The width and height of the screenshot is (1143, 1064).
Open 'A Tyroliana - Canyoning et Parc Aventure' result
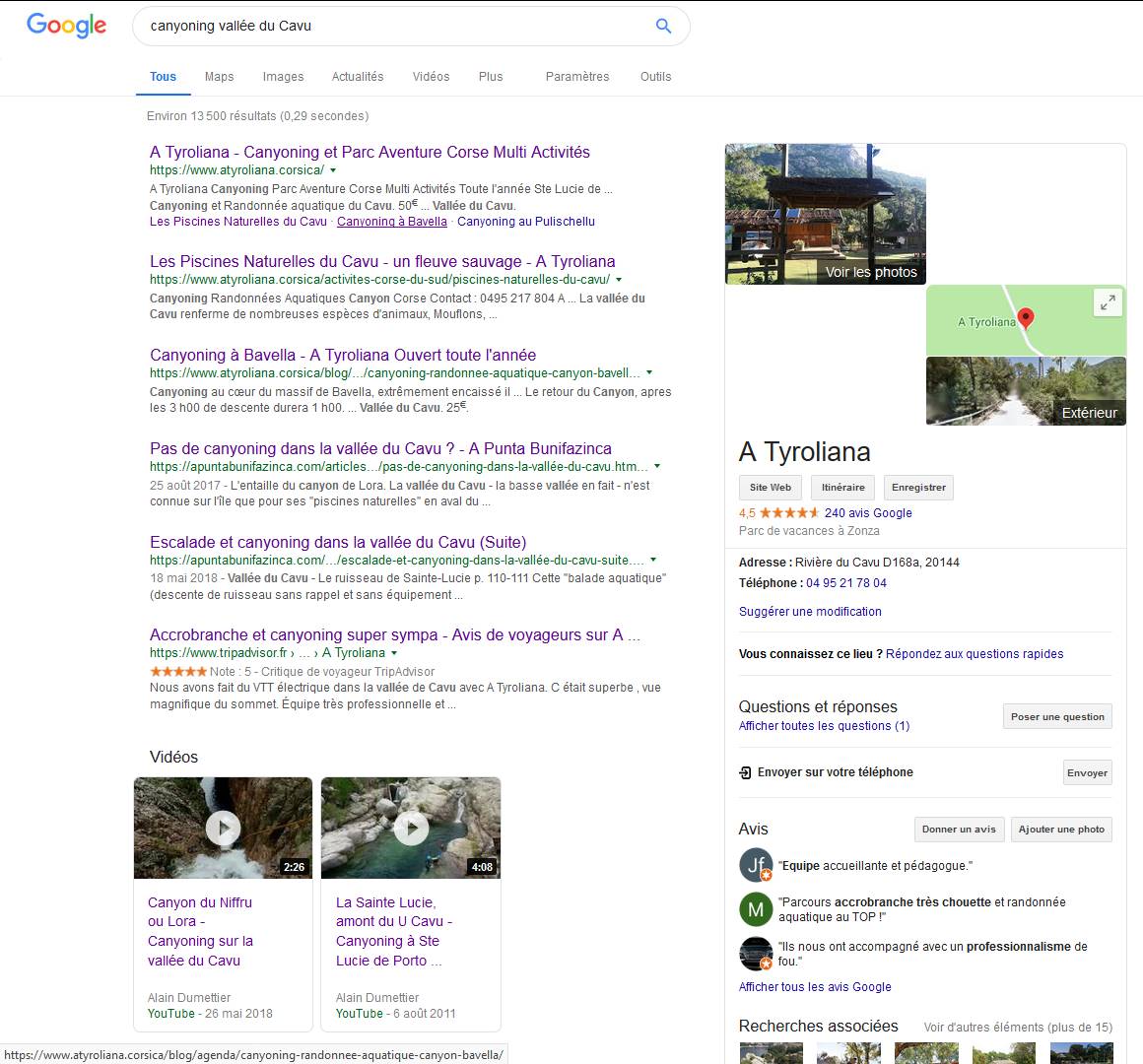click(370, 153)
